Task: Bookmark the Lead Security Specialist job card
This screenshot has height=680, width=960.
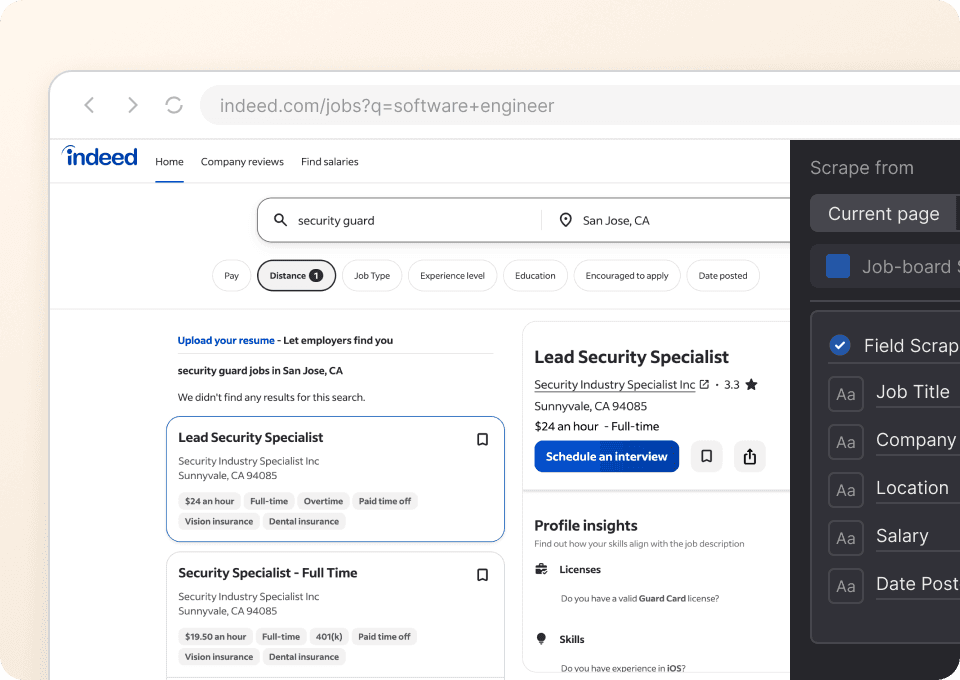Action: 482,439
